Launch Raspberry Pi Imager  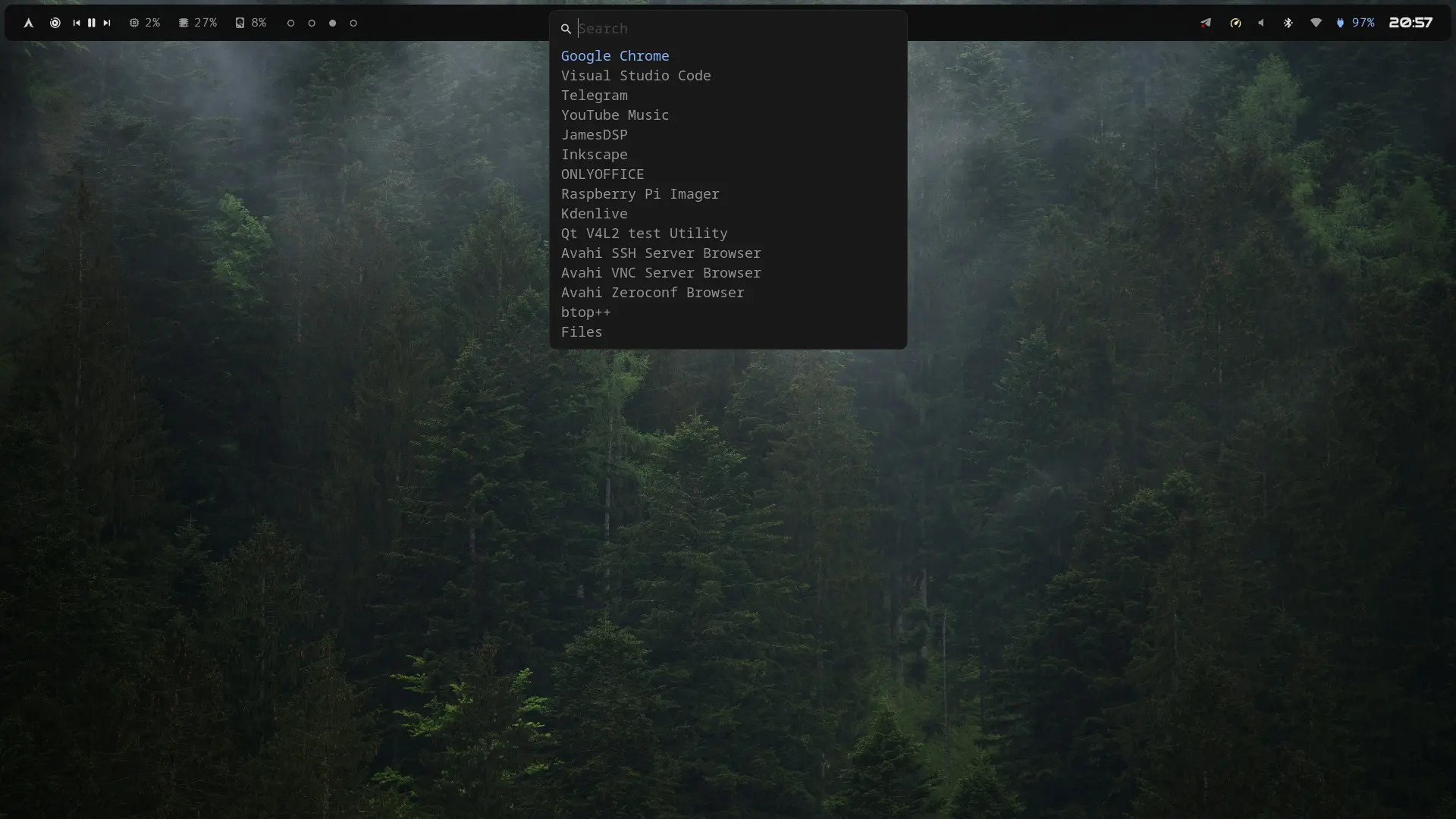pyautogui.click(x=728, y=194)
